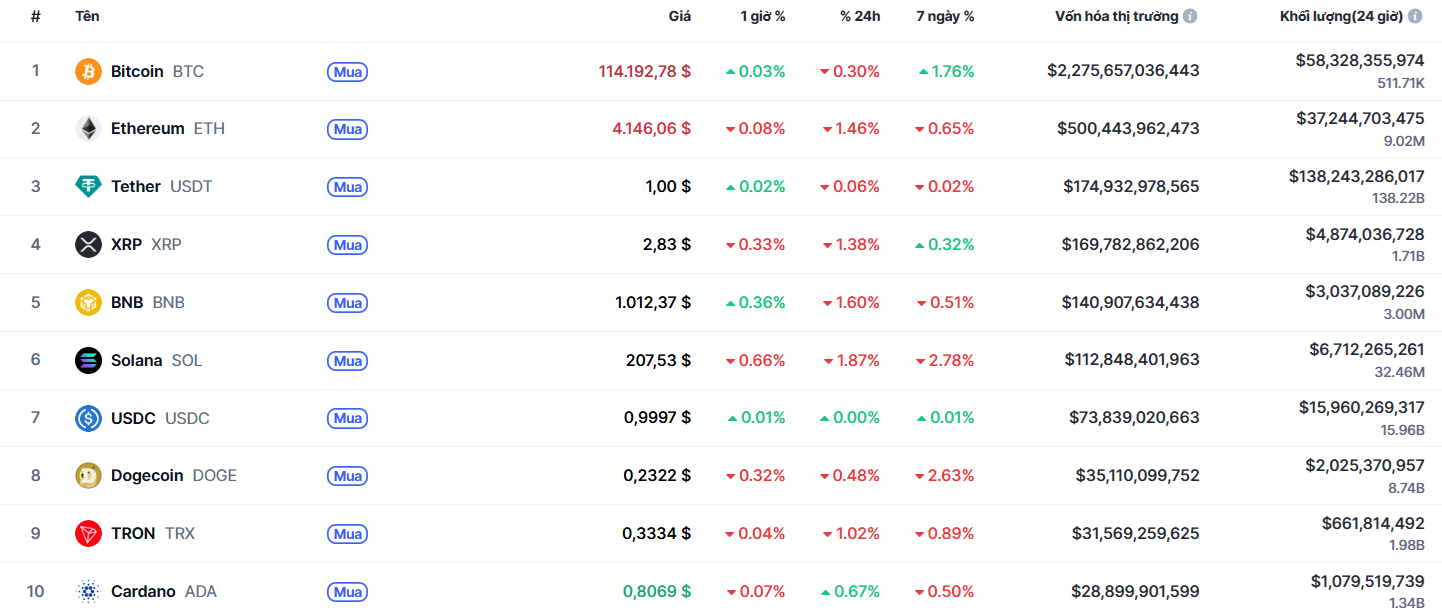Open the Ethereum ETH name link
This screenshot has width=1442, height=616.
(x=148, y=129)
